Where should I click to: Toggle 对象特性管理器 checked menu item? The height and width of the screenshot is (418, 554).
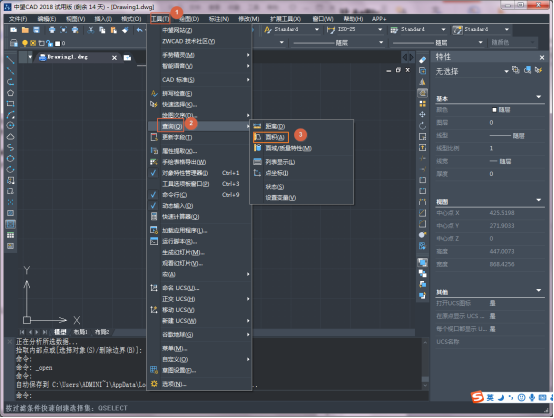pyautogui.click(x=199, y=173)
